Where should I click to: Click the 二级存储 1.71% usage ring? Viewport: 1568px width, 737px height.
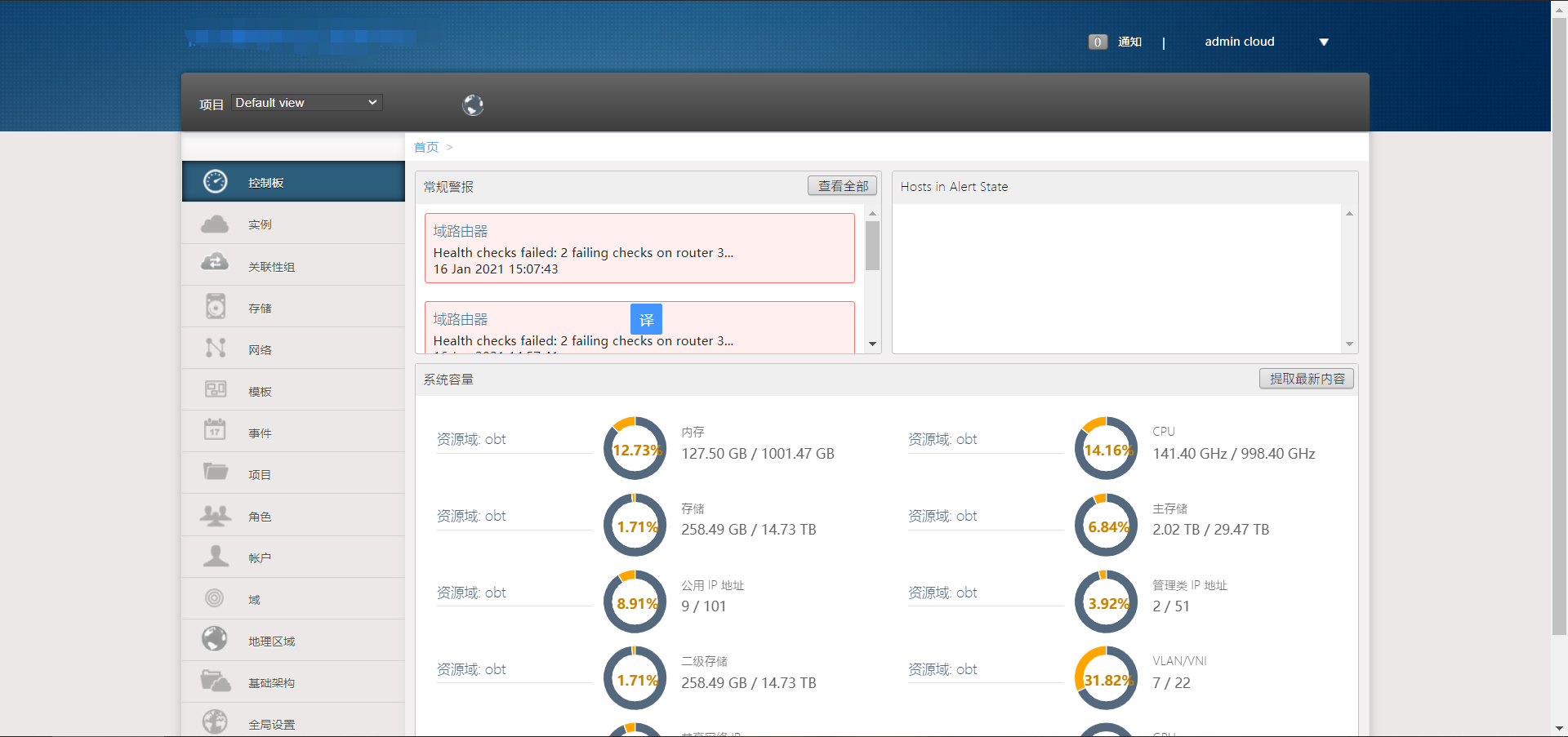(x=635, y=679)
